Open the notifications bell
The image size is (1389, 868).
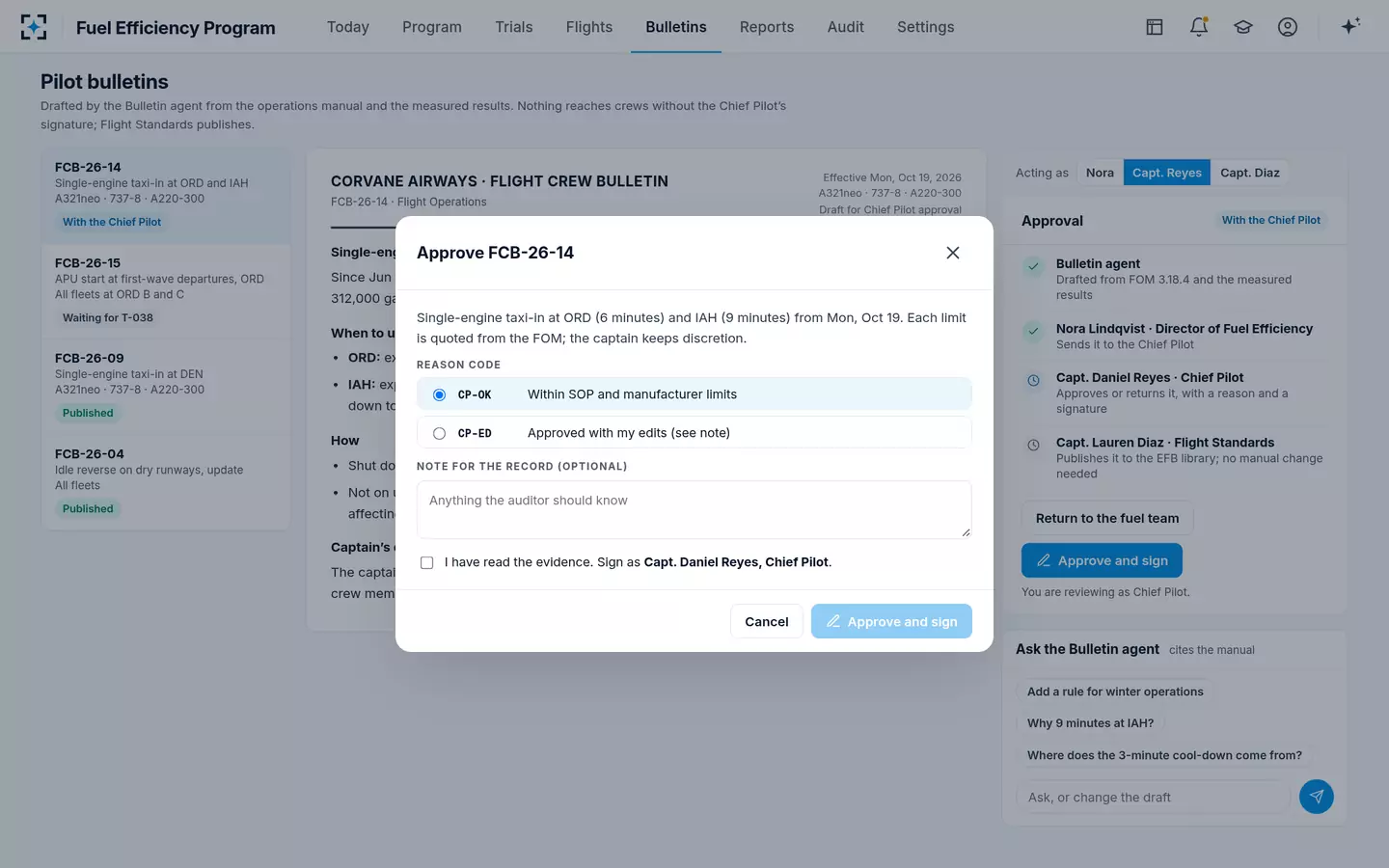click(x=1199, y=27)
